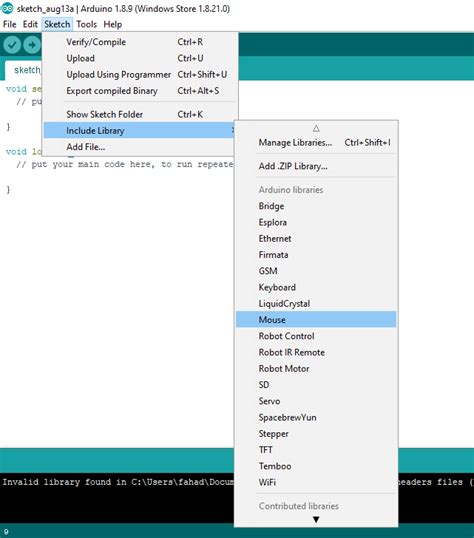The width and height of the screenshot is (474, 538).
Task: Include the SpacebrewYun library
Action: (x=316, y=417)
